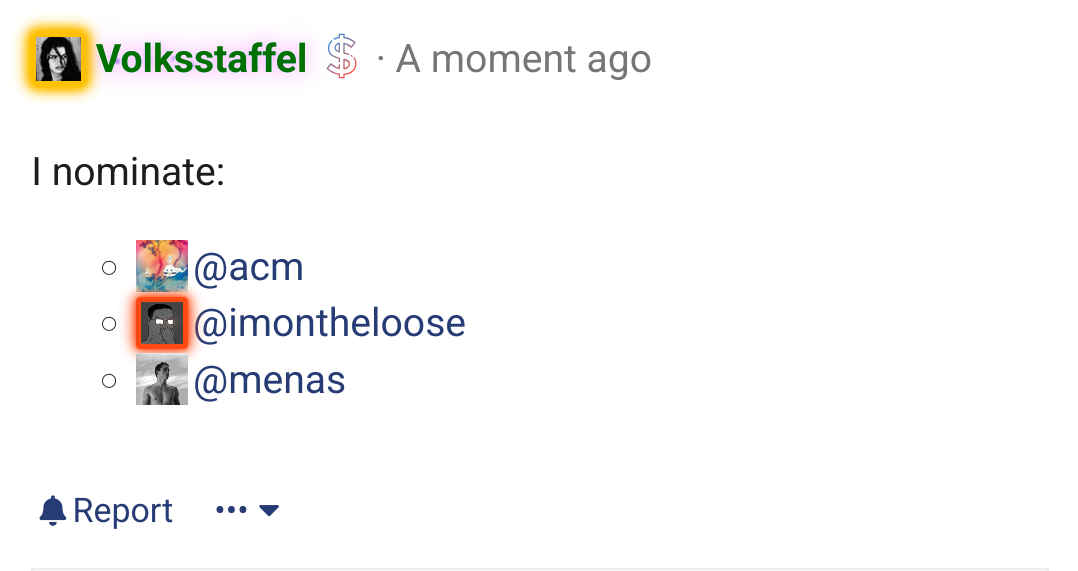The width and height of the screenshot is (1078, 571).
Task: Click the "I nominate:" post text
Action: 128,173
